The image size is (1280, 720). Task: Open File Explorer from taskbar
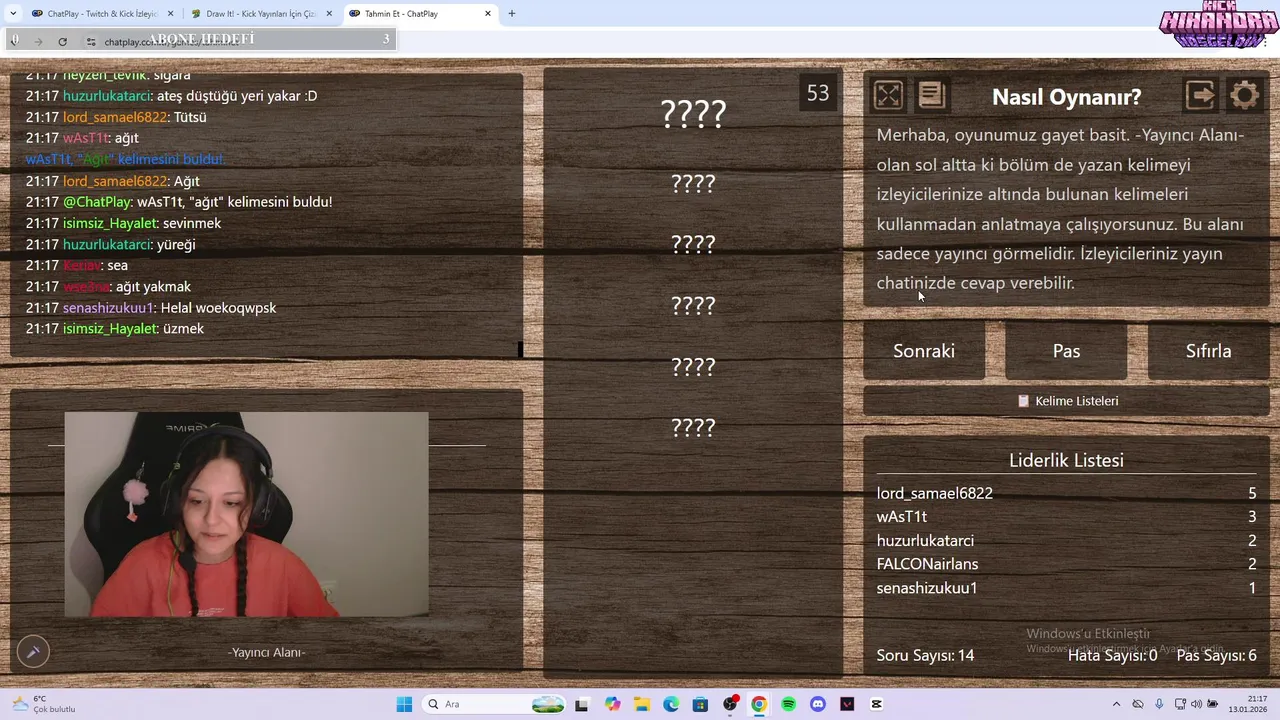pos(641,704)
